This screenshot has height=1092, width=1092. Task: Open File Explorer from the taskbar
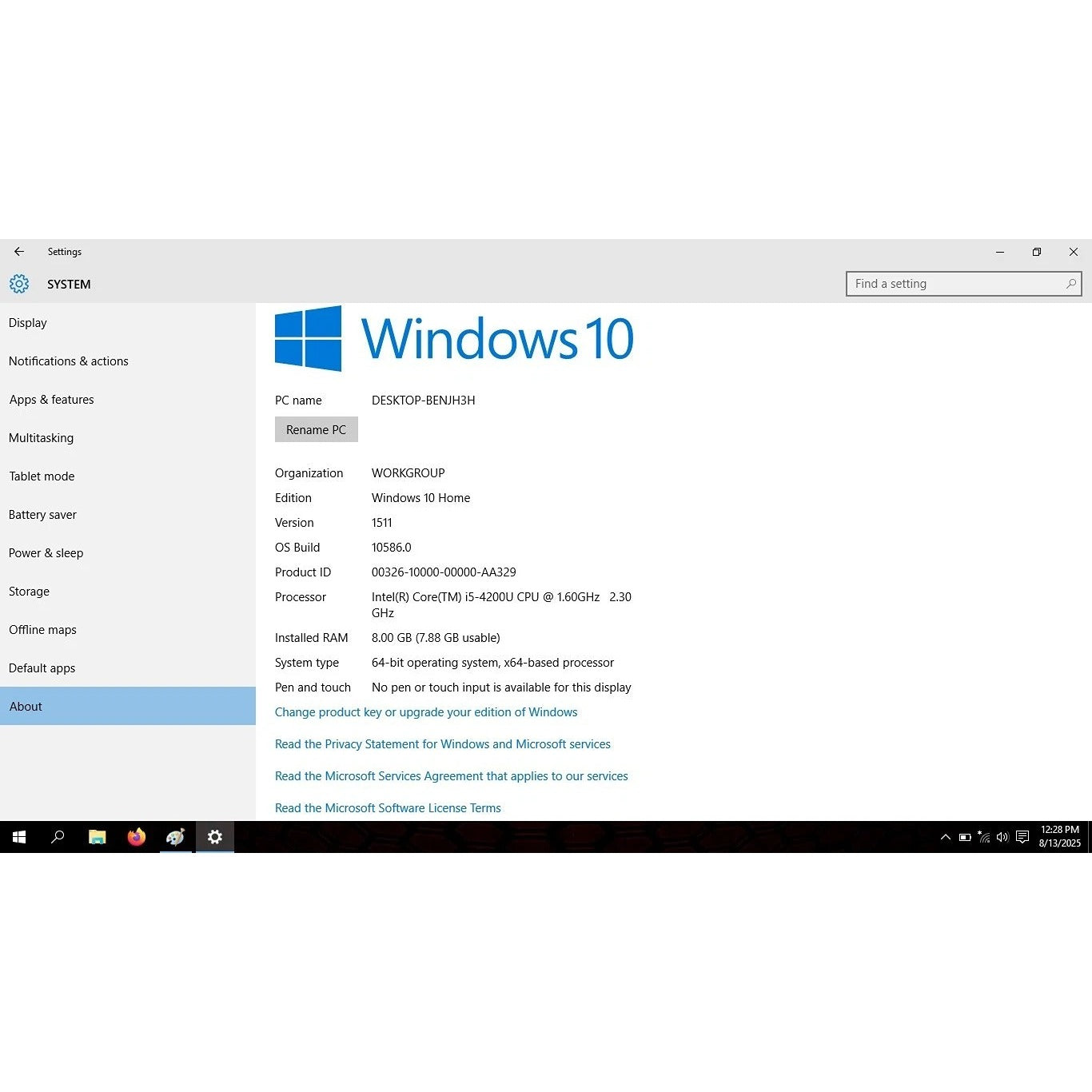[98, 837]
